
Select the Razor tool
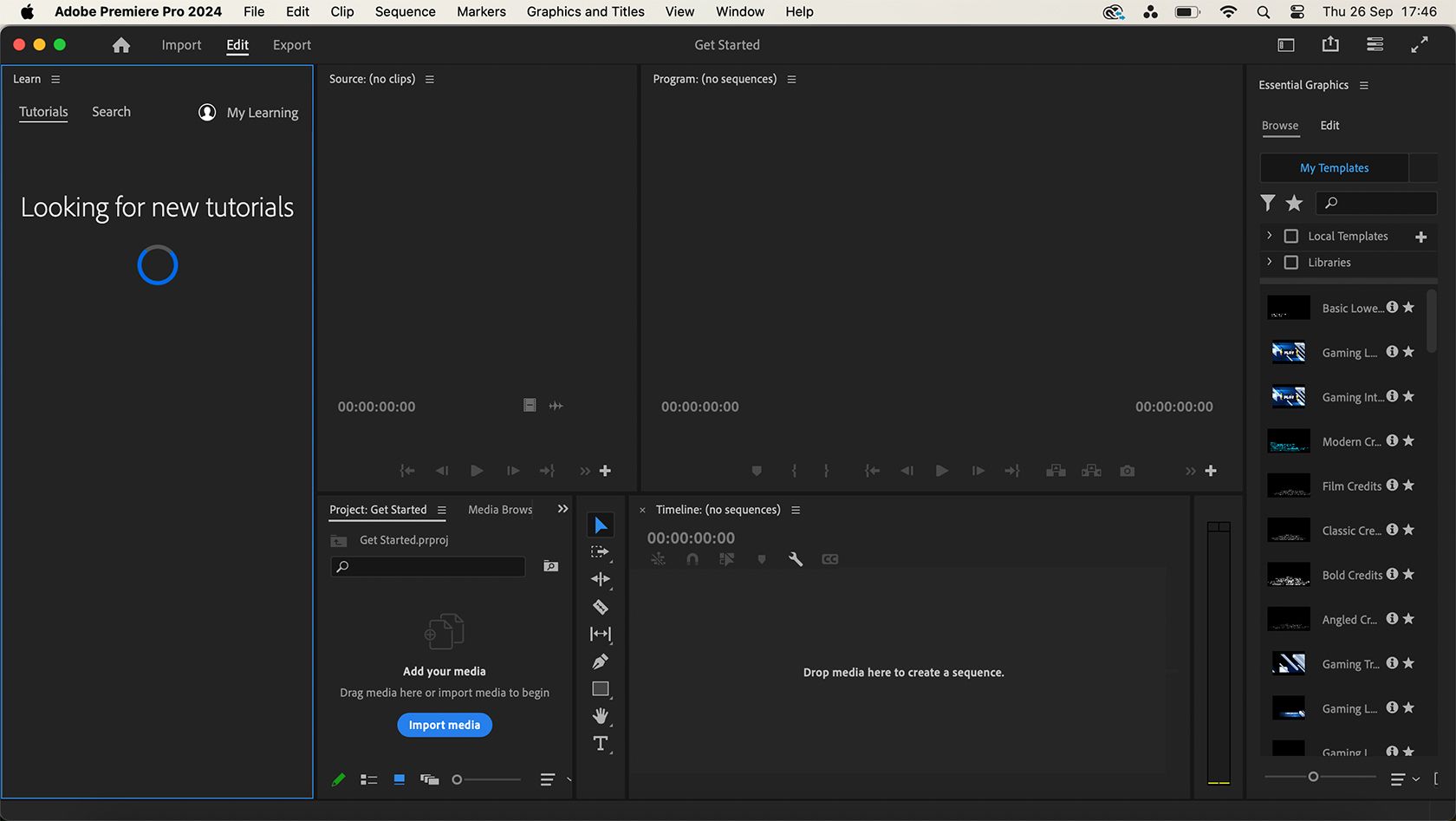point(600,607)
